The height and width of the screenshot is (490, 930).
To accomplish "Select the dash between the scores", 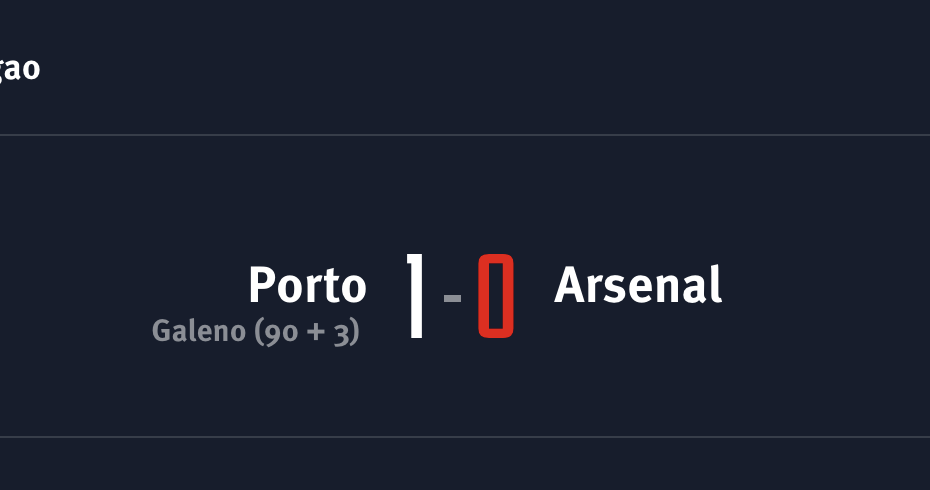I will click(453, 298).
